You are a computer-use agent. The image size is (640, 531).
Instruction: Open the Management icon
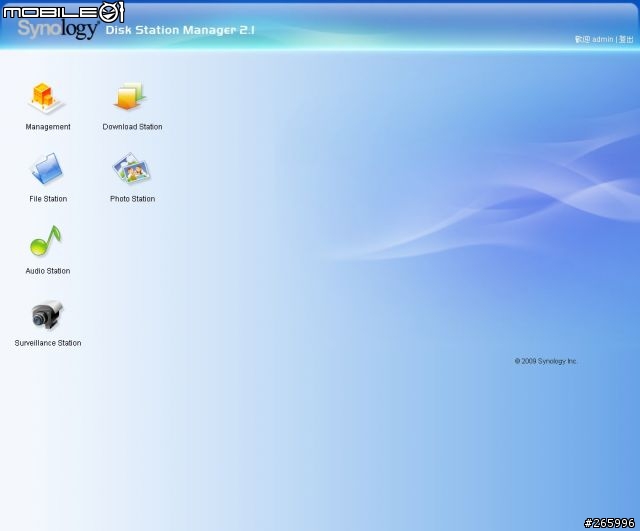pos(46,98)
